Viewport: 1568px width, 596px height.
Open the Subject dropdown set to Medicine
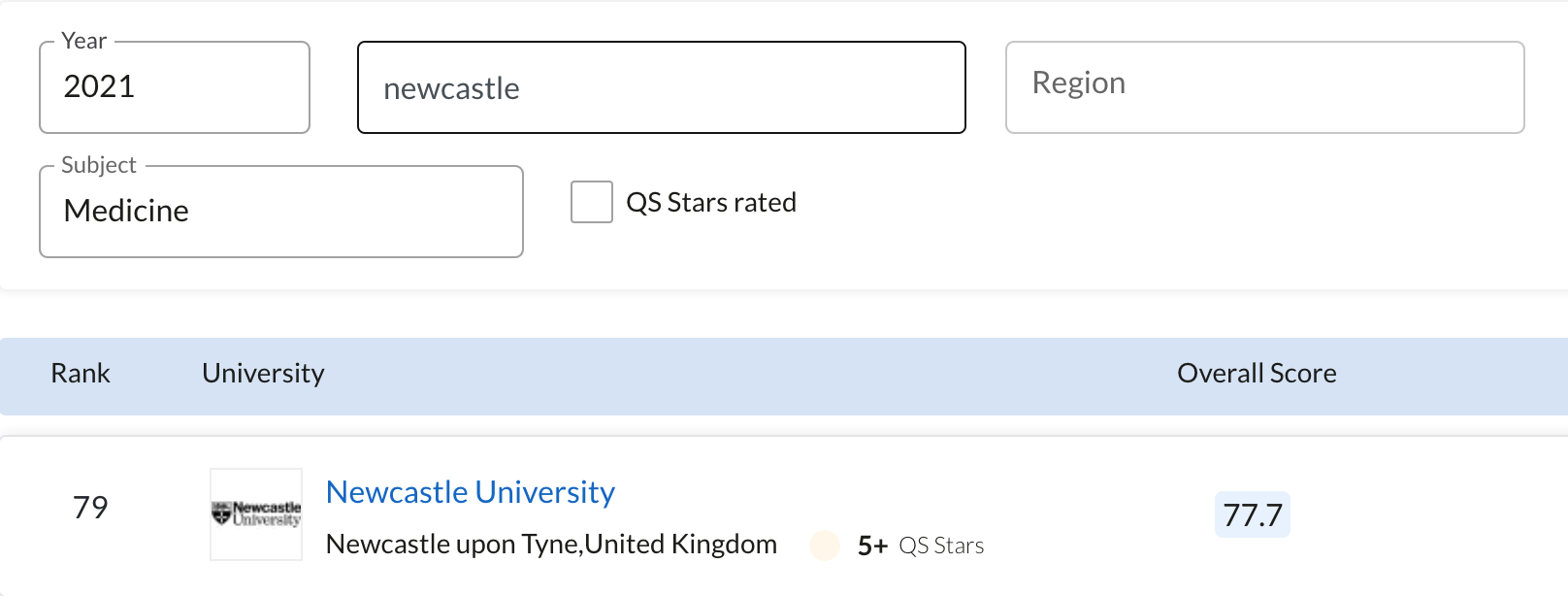coord(281,212)
